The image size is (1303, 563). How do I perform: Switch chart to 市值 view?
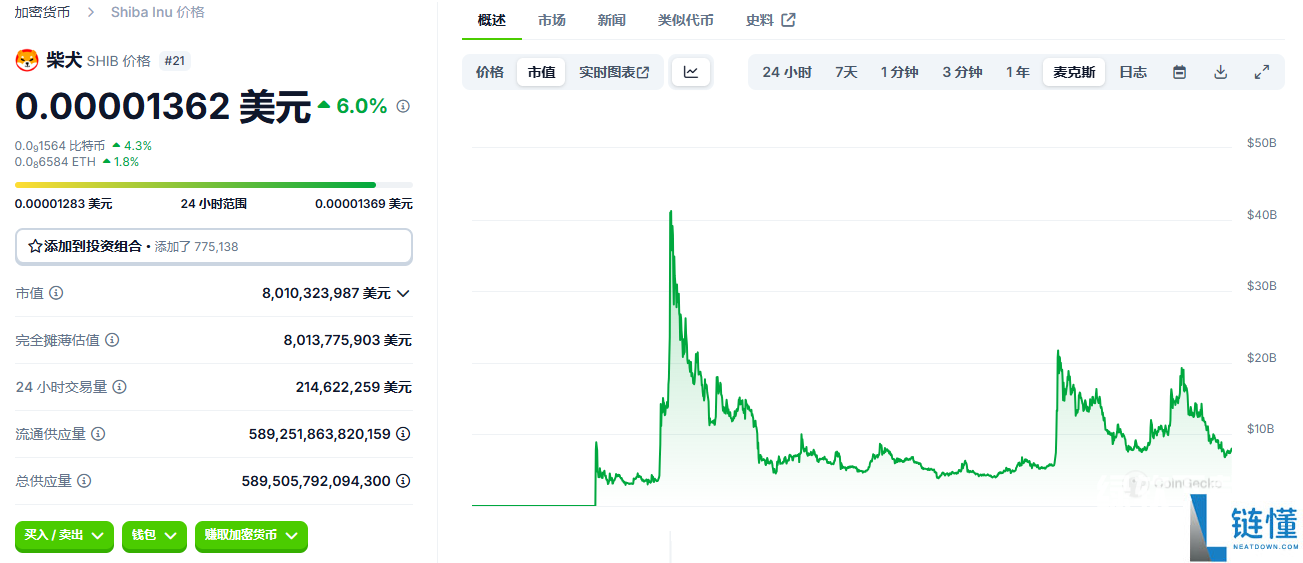point(541,72)
